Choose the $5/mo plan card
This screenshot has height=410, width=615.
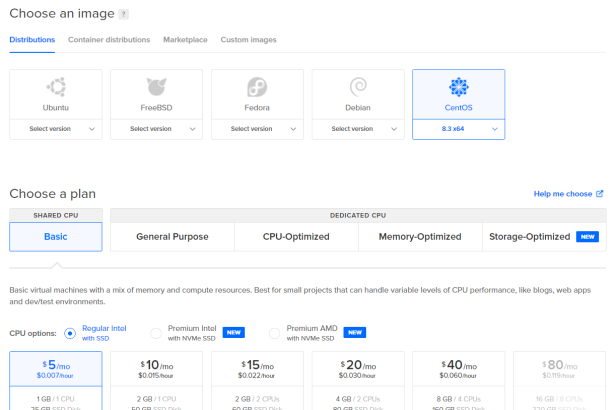click(56, 381)
